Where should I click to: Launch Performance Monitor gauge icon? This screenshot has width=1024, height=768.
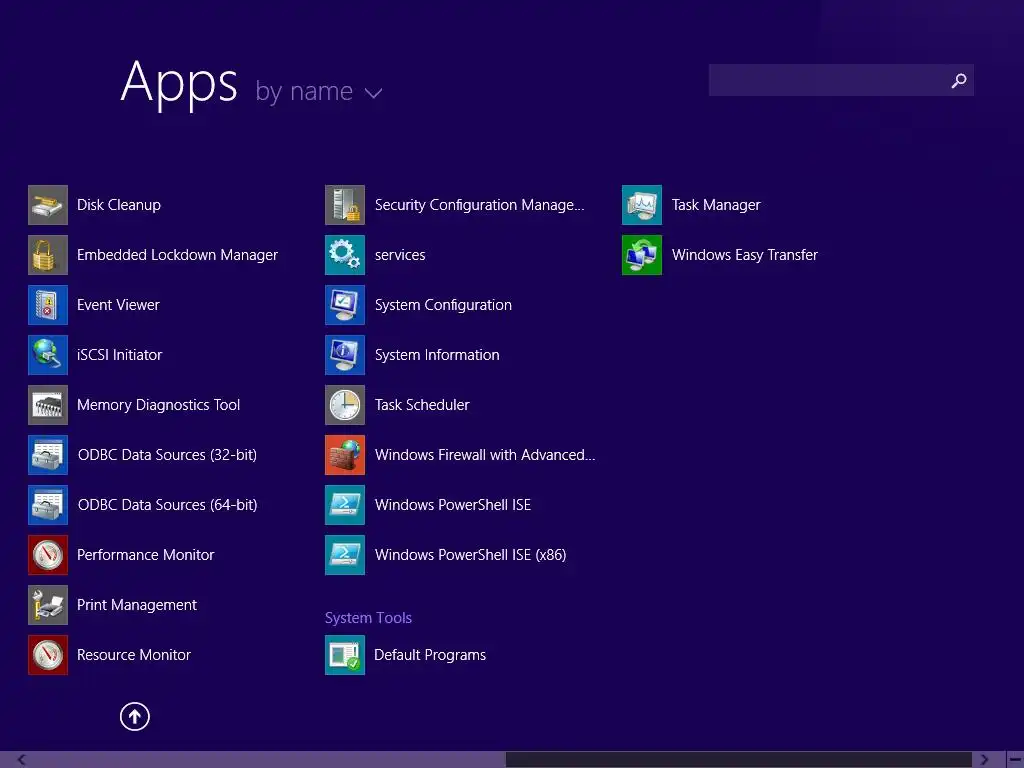coord(48,554)
